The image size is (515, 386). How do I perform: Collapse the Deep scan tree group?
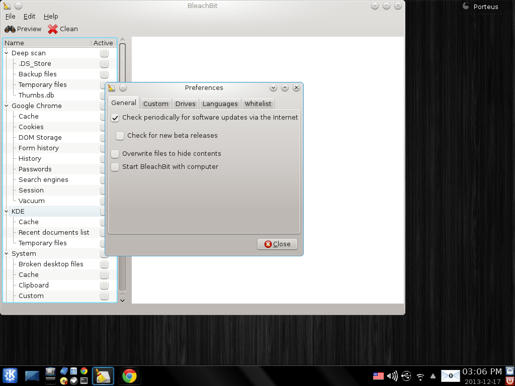tap(6, 53)
